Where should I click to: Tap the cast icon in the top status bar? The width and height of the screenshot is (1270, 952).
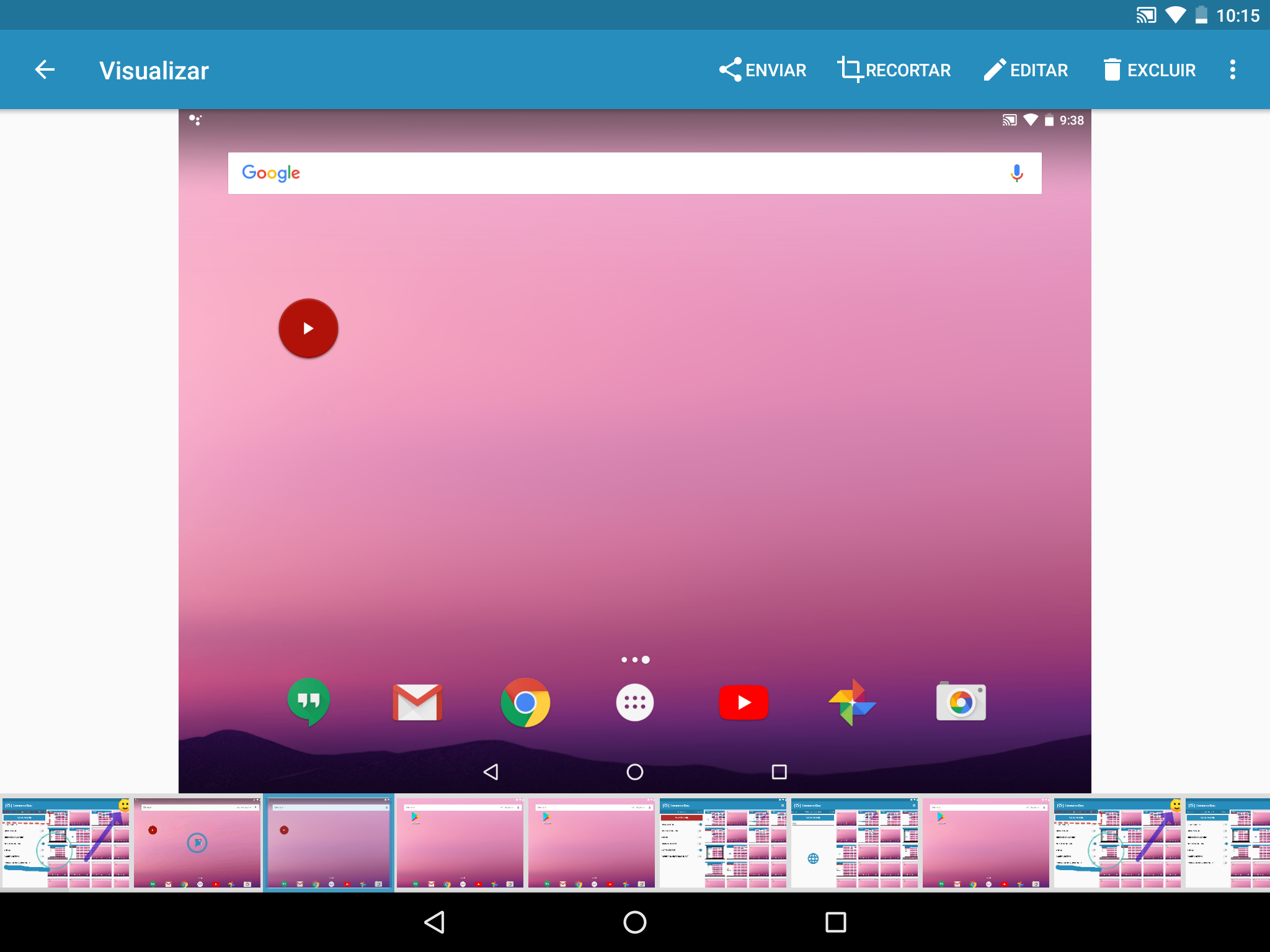(x=1146, y=15)
